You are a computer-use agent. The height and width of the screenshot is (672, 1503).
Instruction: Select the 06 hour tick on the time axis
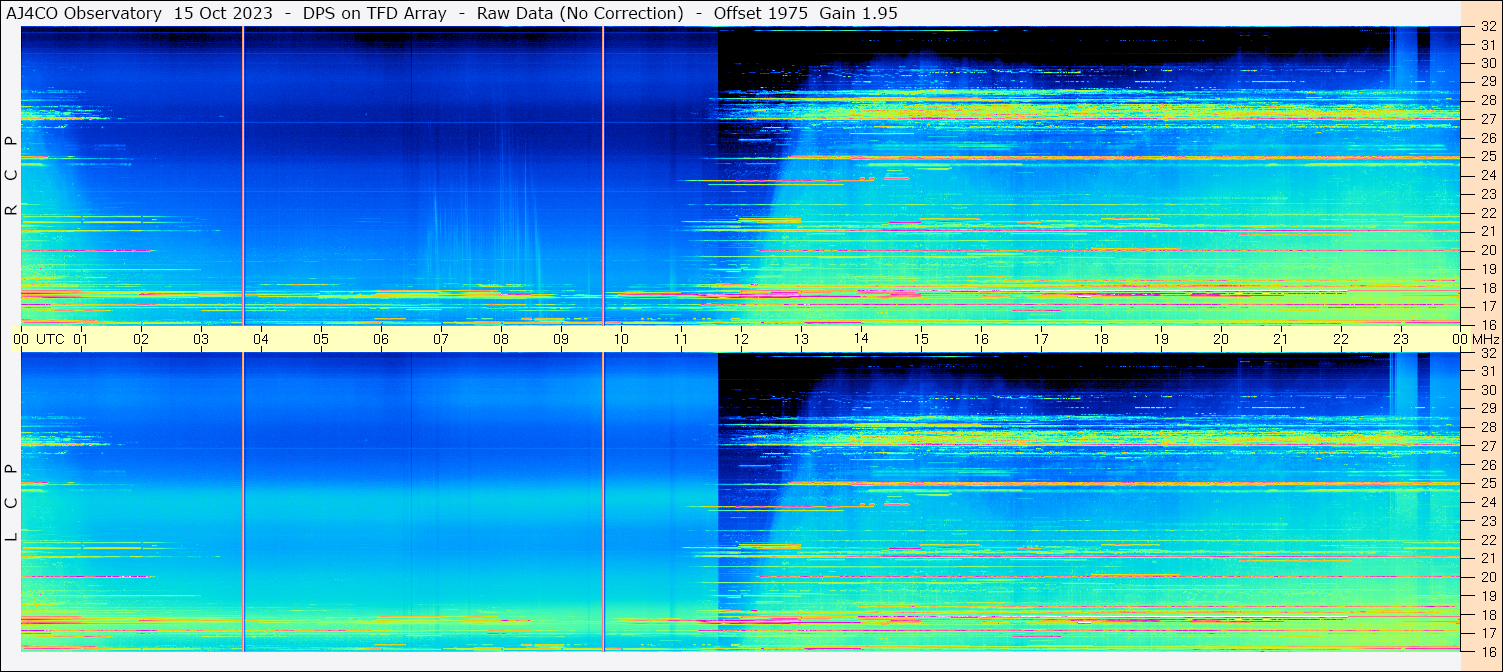(x=381, y=339)
